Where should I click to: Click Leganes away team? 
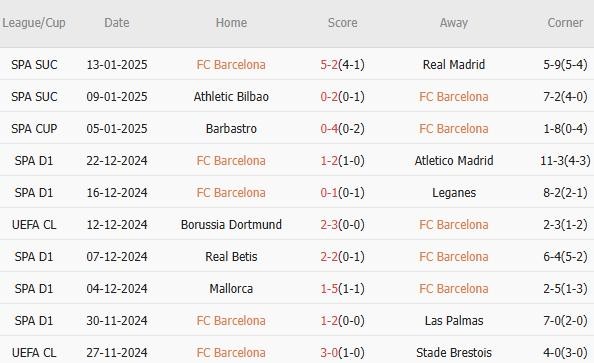click(454, 192)
